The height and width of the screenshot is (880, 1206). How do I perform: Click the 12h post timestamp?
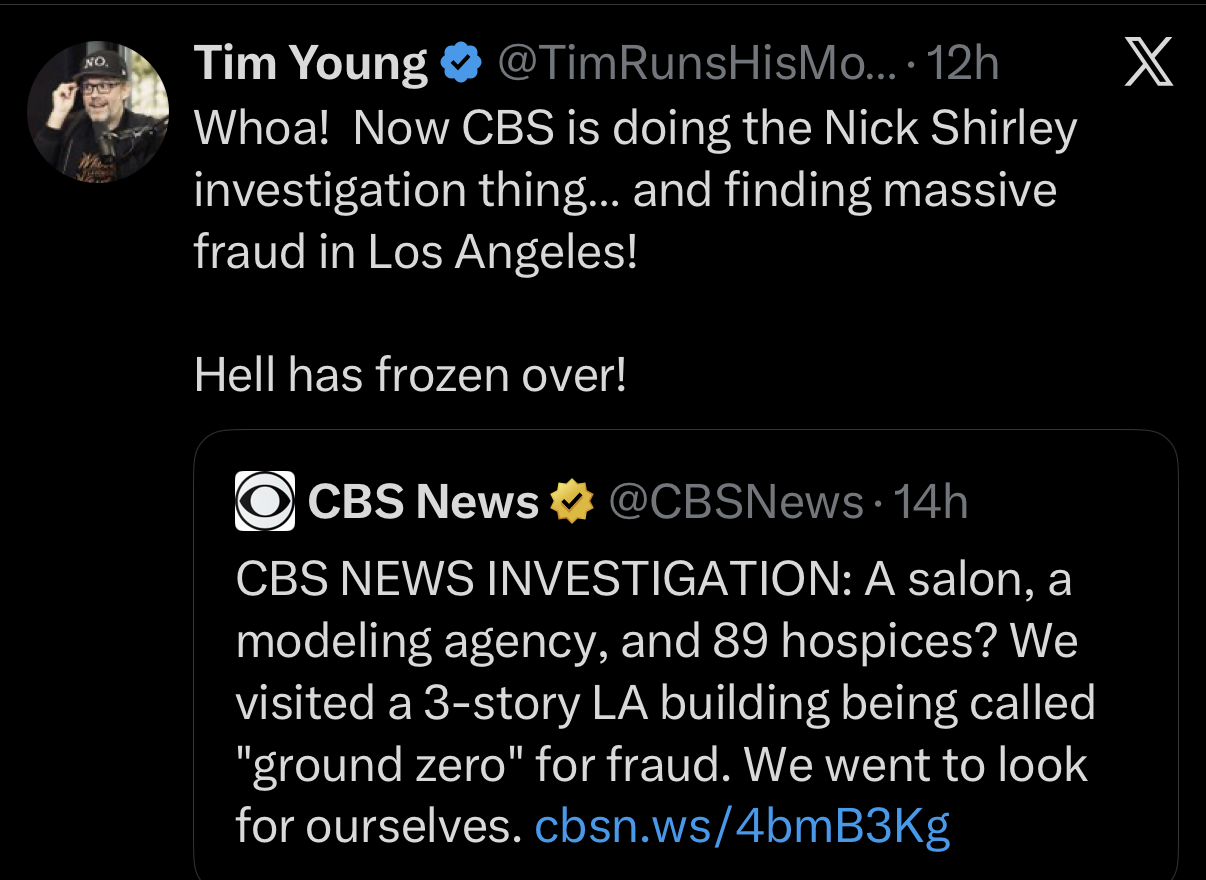click(x=962, y=65)
